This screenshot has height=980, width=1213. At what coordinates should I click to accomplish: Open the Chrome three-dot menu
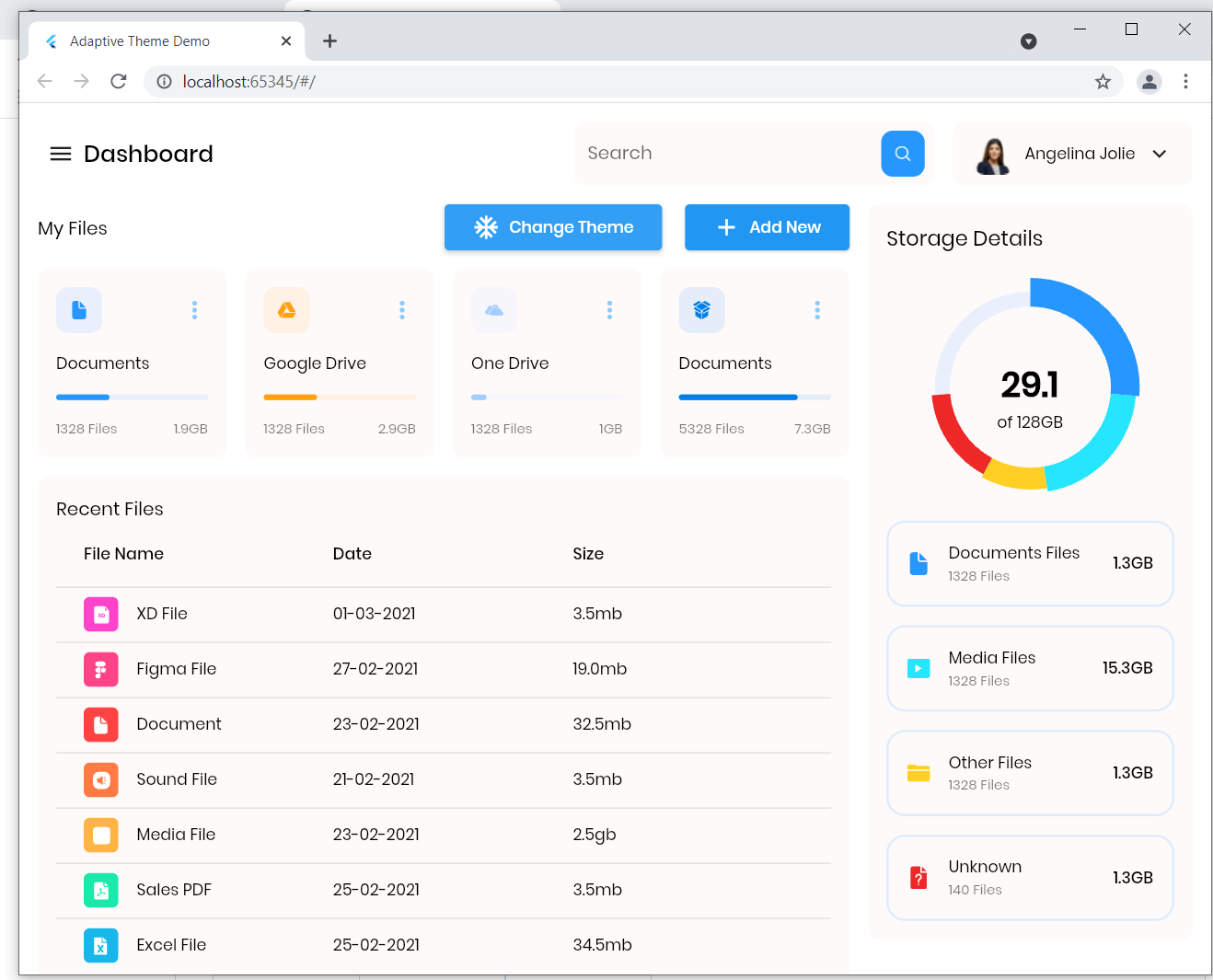tap(1185, 82)
